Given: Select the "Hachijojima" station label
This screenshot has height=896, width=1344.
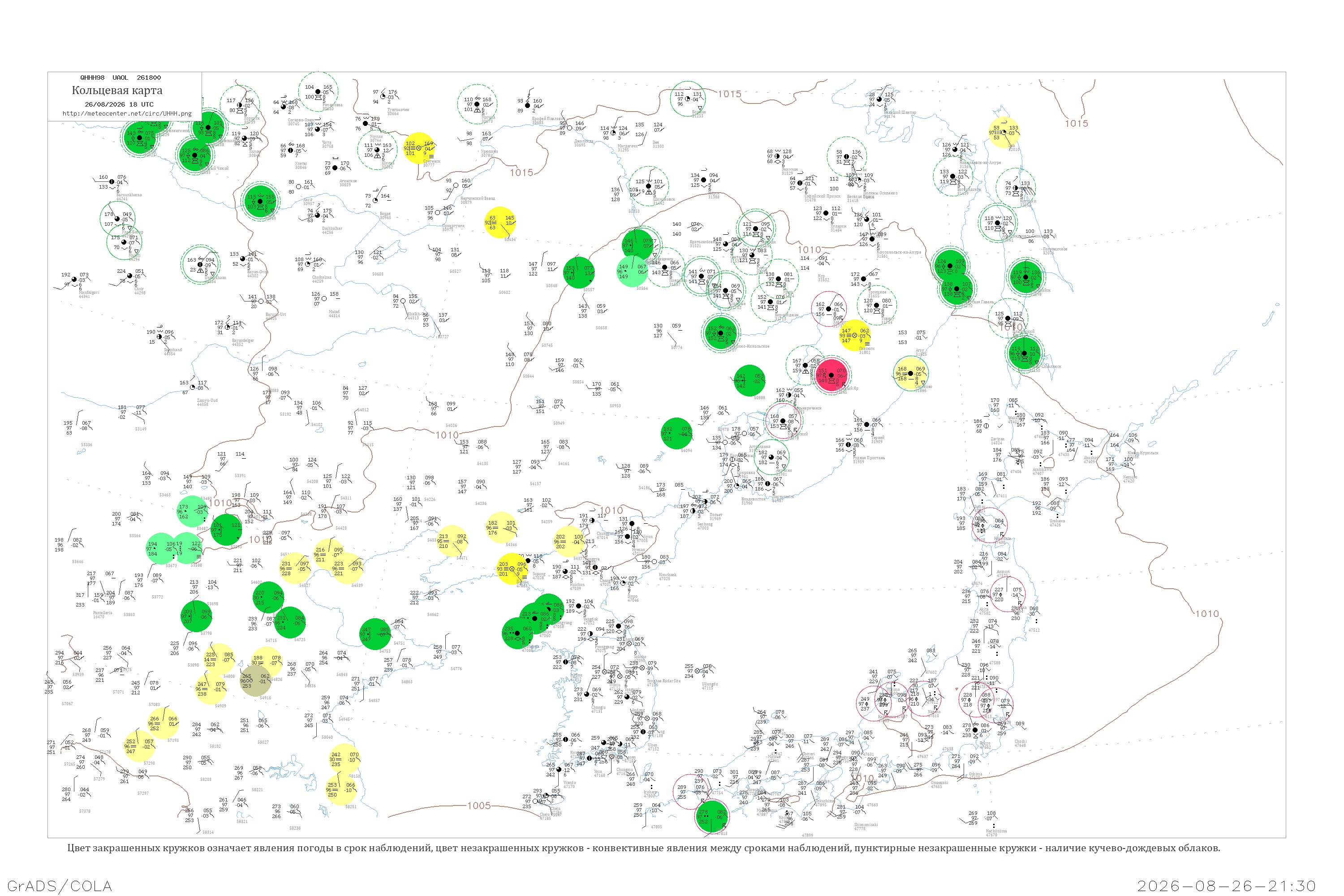Looking at the screenshot, I should pyautogui.click(x=996, y=831).
